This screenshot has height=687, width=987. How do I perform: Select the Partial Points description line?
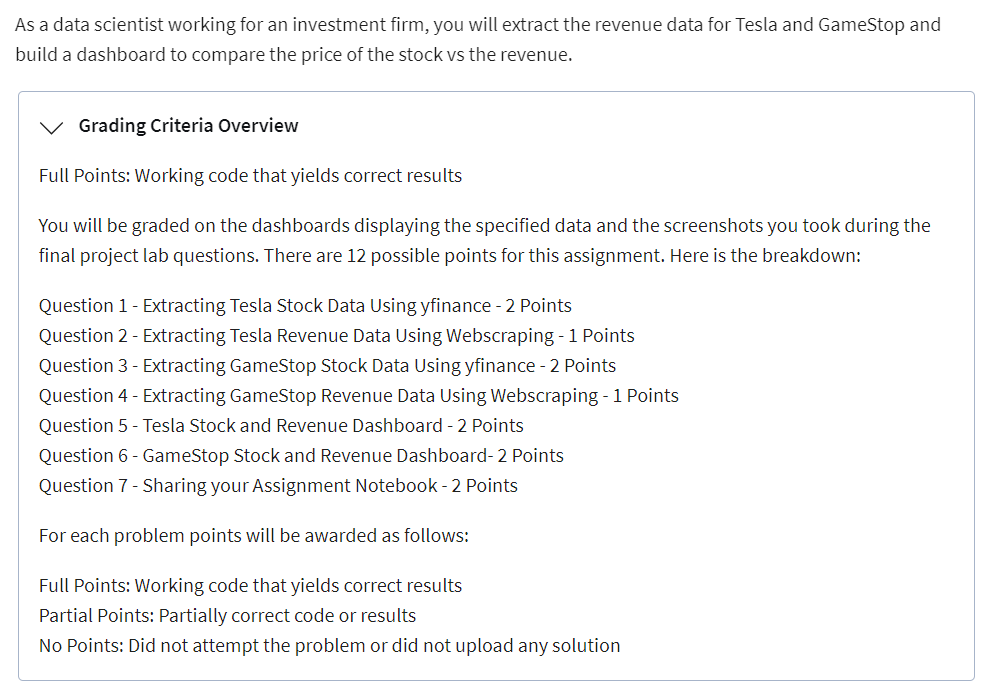[227, 616]
